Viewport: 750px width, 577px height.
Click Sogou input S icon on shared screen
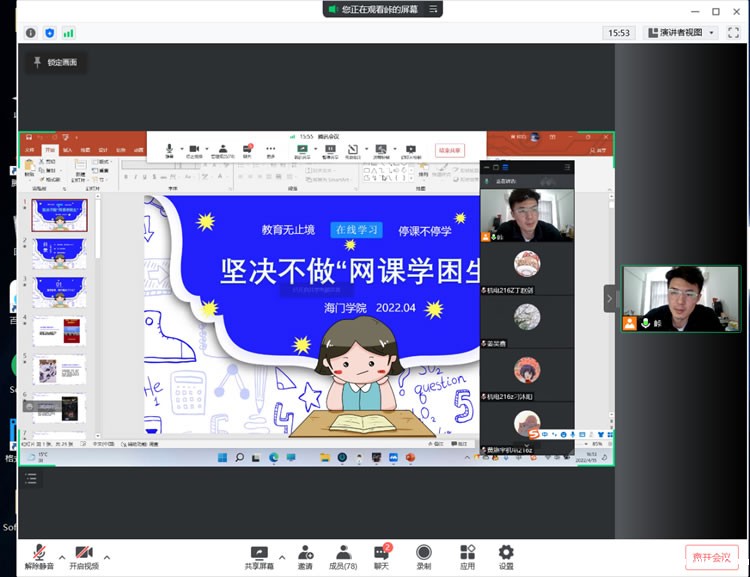click(534, 434)
